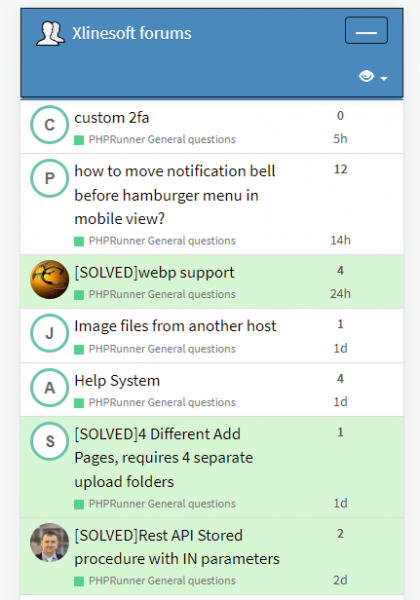The height and width of the screenshot is (600, 420).
Task: Click the C avatar icon for custom 2fa
Action: [x=49, y=125]
